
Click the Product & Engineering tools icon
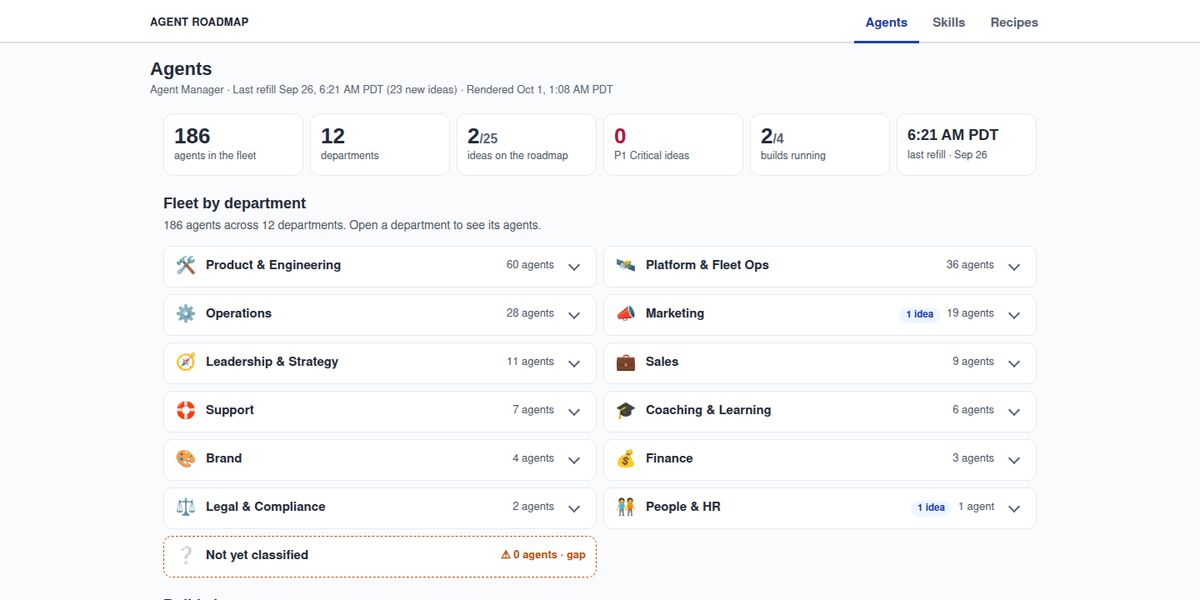[186, 266]
